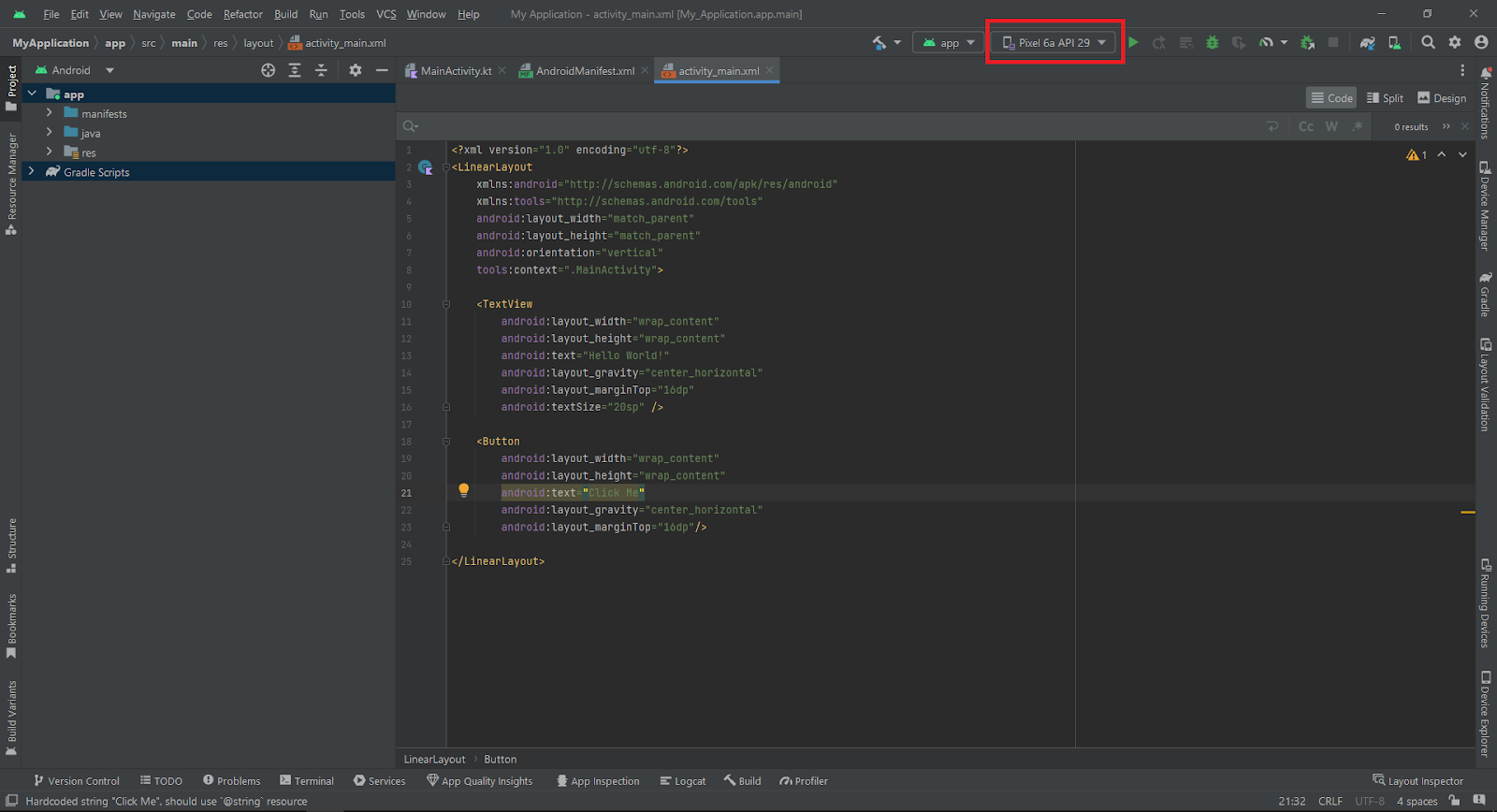Expand the Gradle Scripts node
The image size is (1497, 812).
click(32, 172)
